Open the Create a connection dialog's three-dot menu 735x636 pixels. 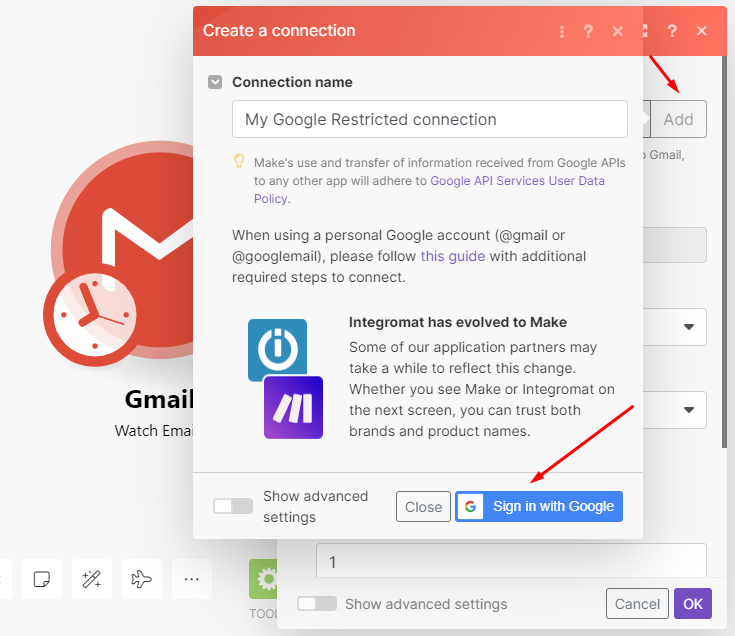(562, 31)
